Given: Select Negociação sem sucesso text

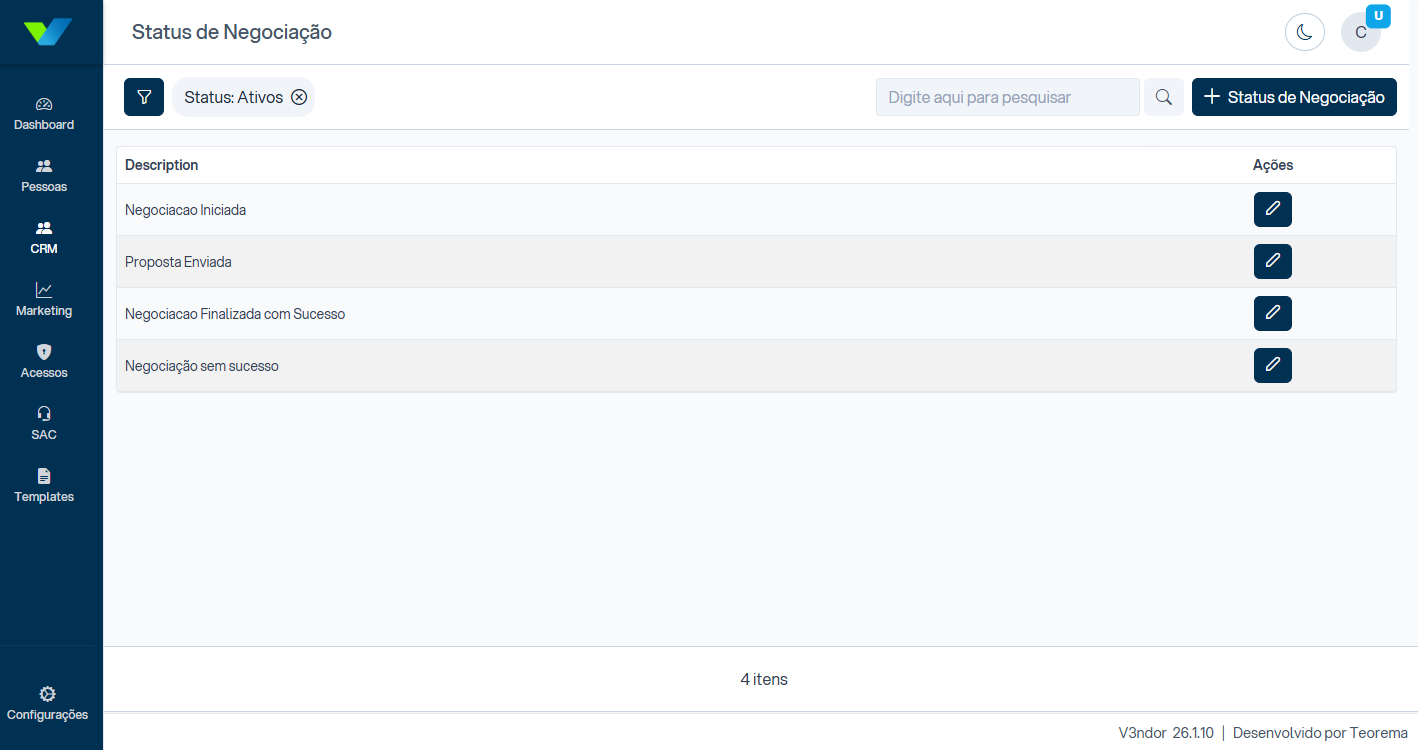Looking at the screenshot, I should tap(202, 366).
